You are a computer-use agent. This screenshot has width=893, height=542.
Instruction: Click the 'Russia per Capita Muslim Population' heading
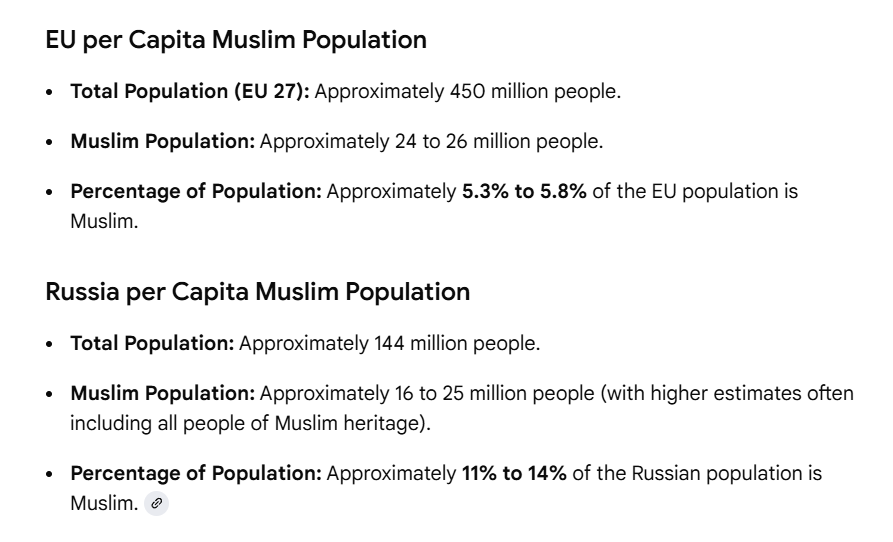tap(257, 292)
